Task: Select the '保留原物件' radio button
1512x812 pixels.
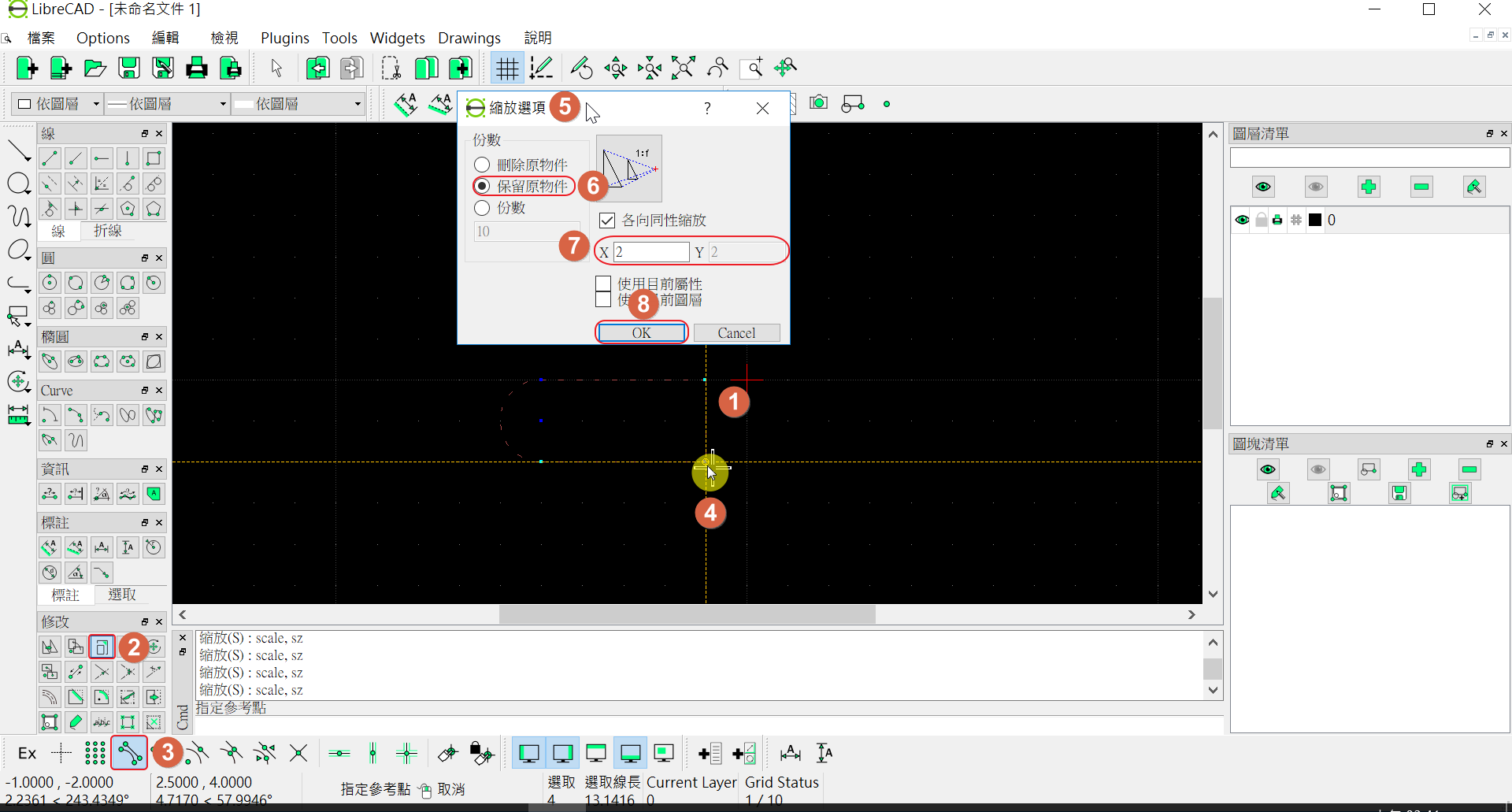Action: 482,186
